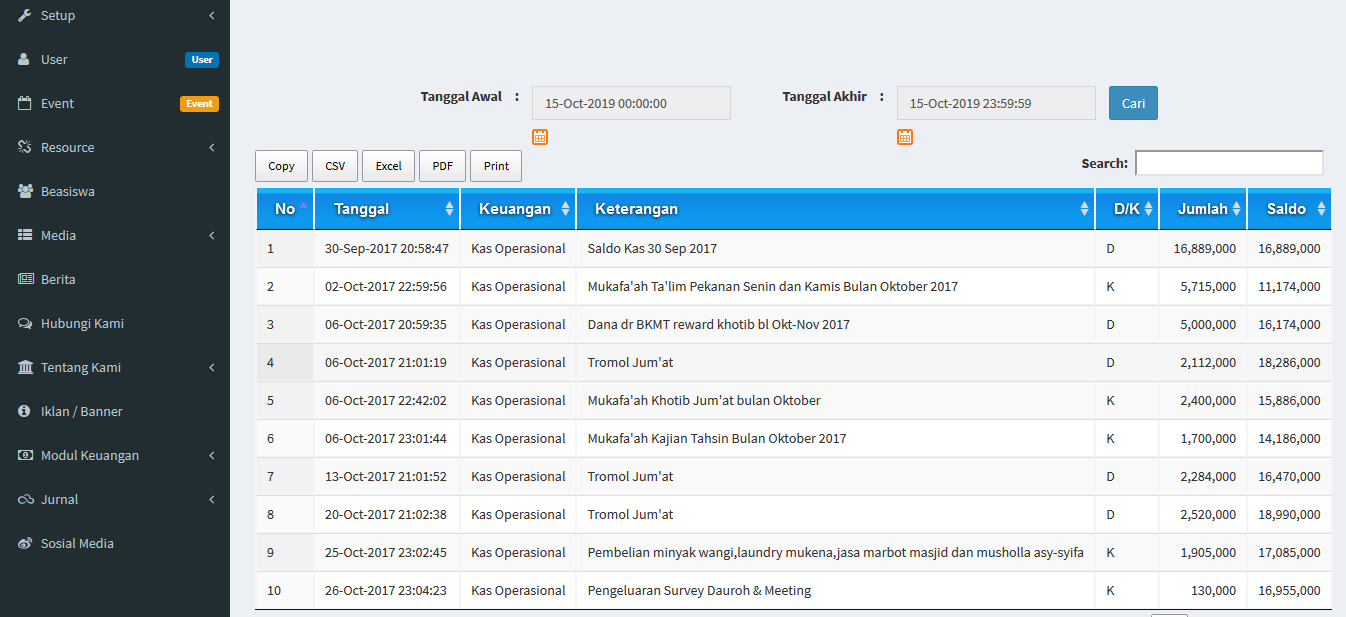Click the Modul Keuangan money icon
Screen dimensions: 1346x617
(x=26, y=455)
